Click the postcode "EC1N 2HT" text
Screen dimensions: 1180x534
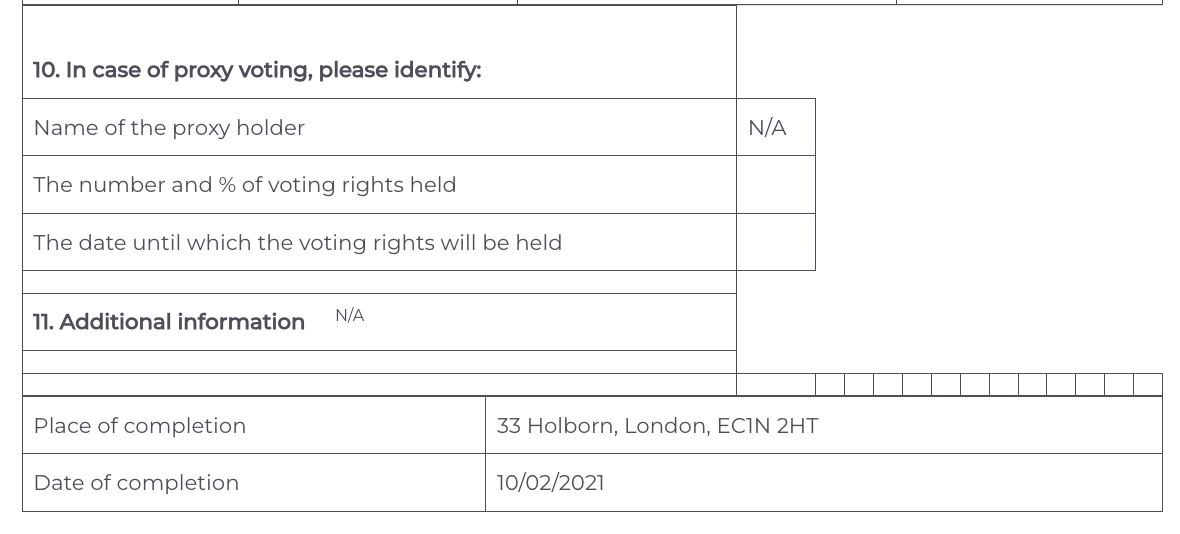coord(768,426)
